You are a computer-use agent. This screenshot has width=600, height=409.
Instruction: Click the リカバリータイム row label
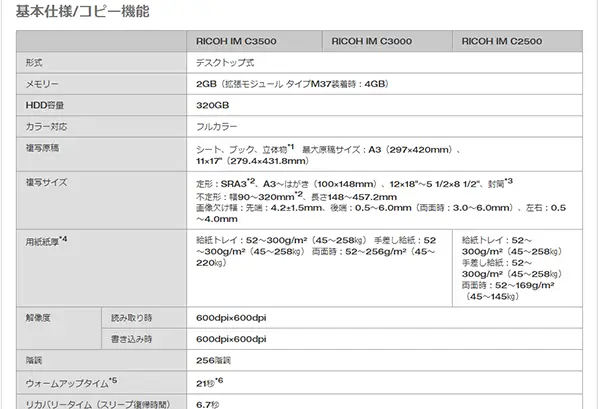101,403
